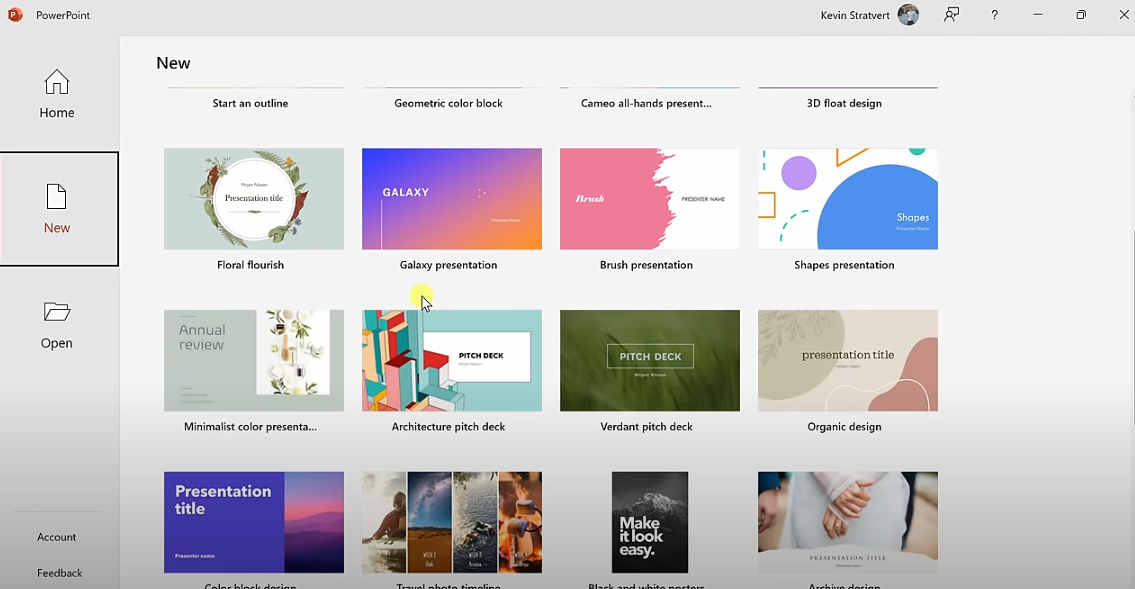Image resolution: width=1135 pixels, height=589 pixels.
Task: Click the Kevin Stratvert account name
Action: (x=855, y=15)
